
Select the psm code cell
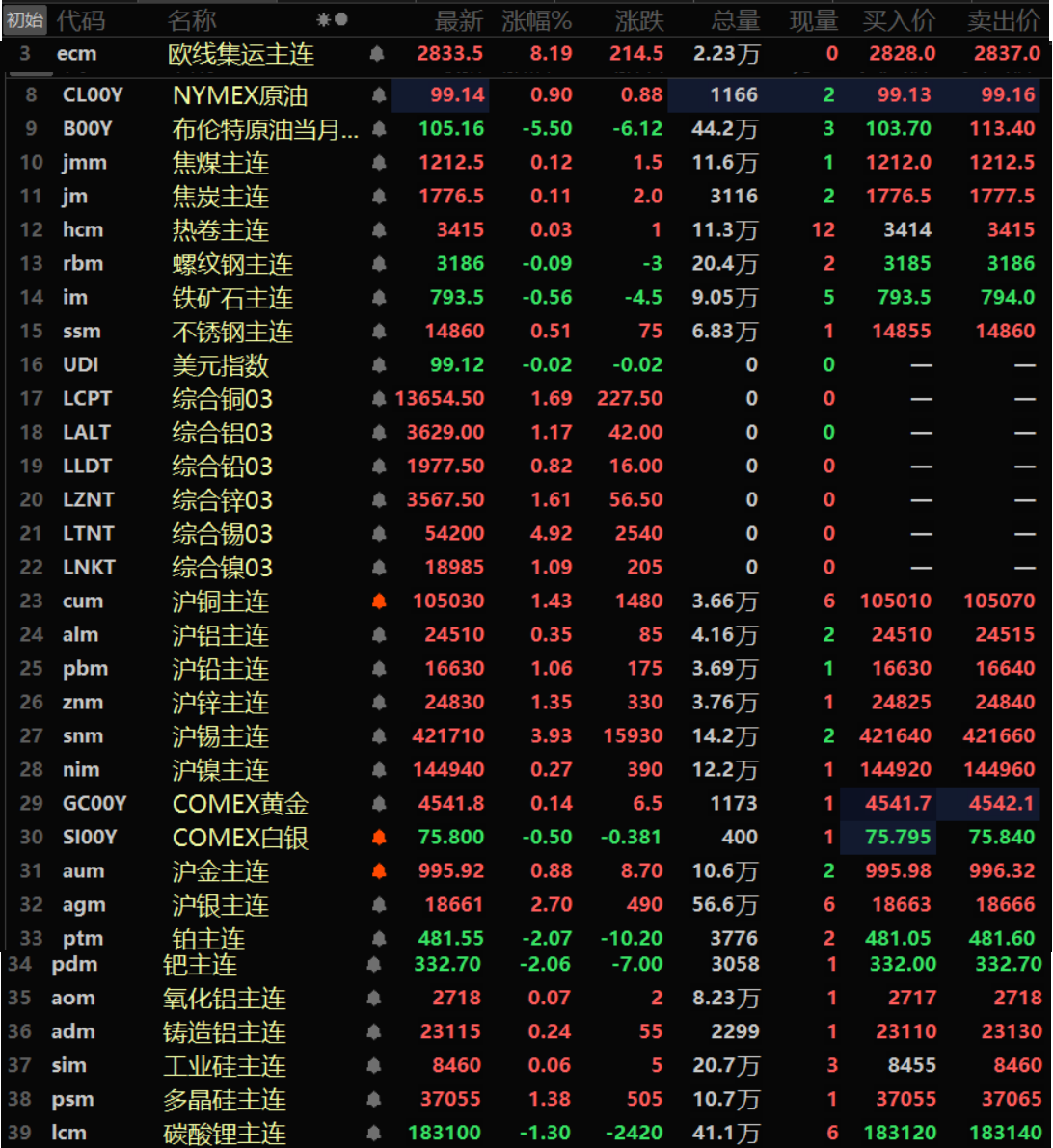point(72,1099)
